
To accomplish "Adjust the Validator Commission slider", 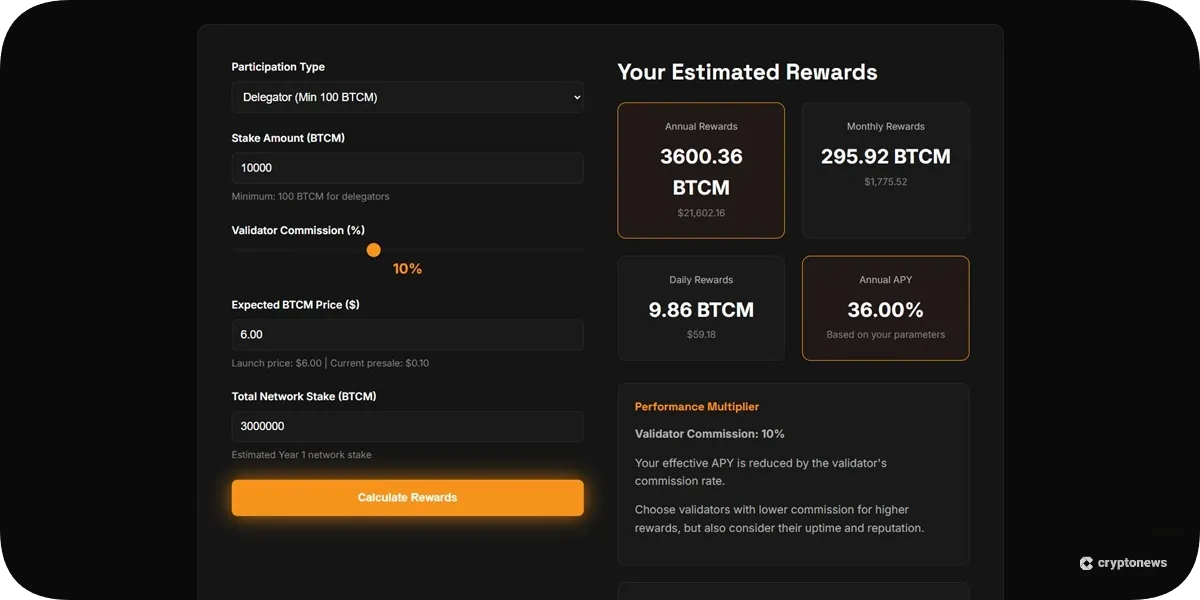I will pos(373,250).
